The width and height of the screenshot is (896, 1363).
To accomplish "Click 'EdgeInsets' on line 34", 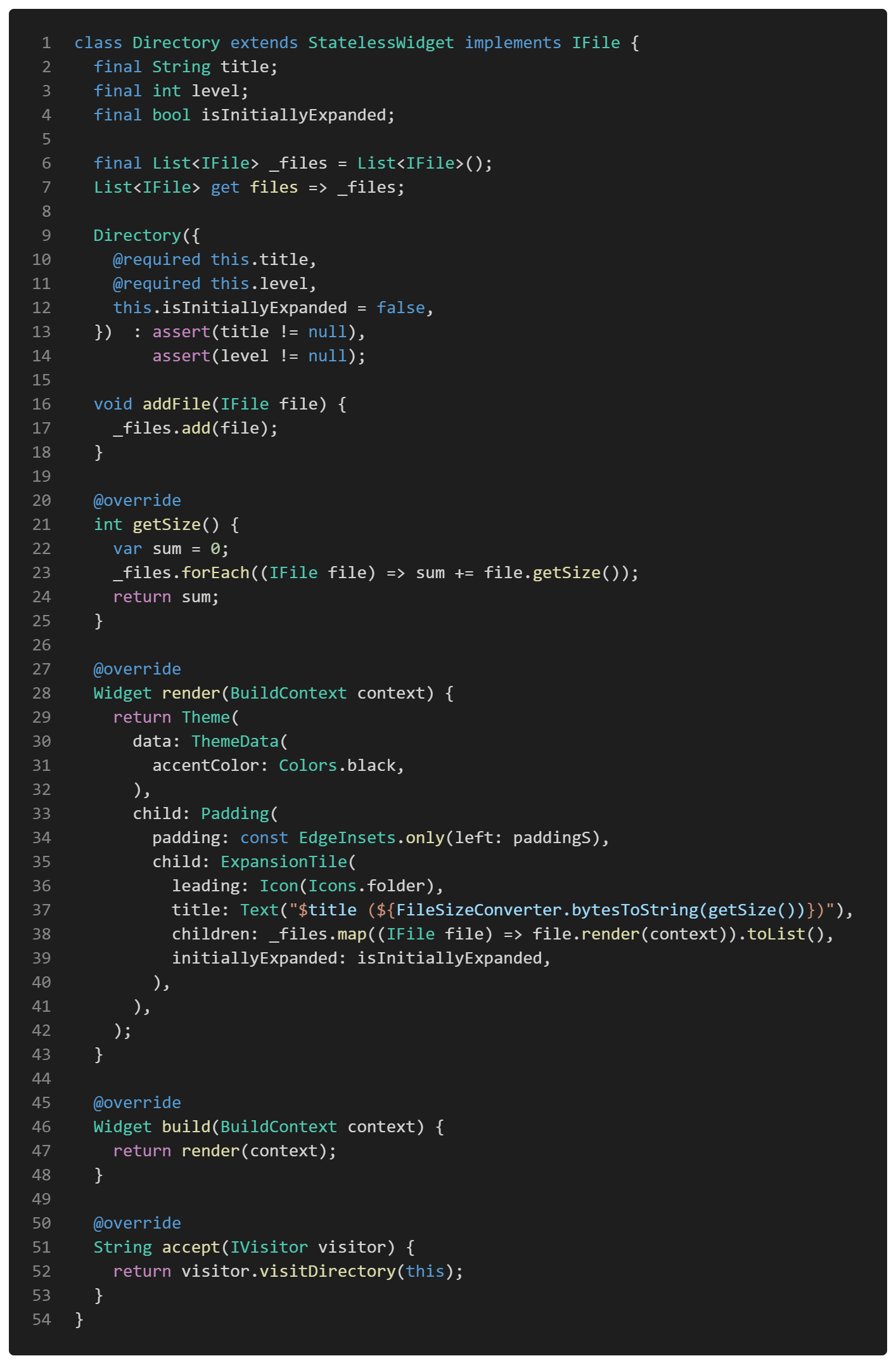I will point(347,838).
